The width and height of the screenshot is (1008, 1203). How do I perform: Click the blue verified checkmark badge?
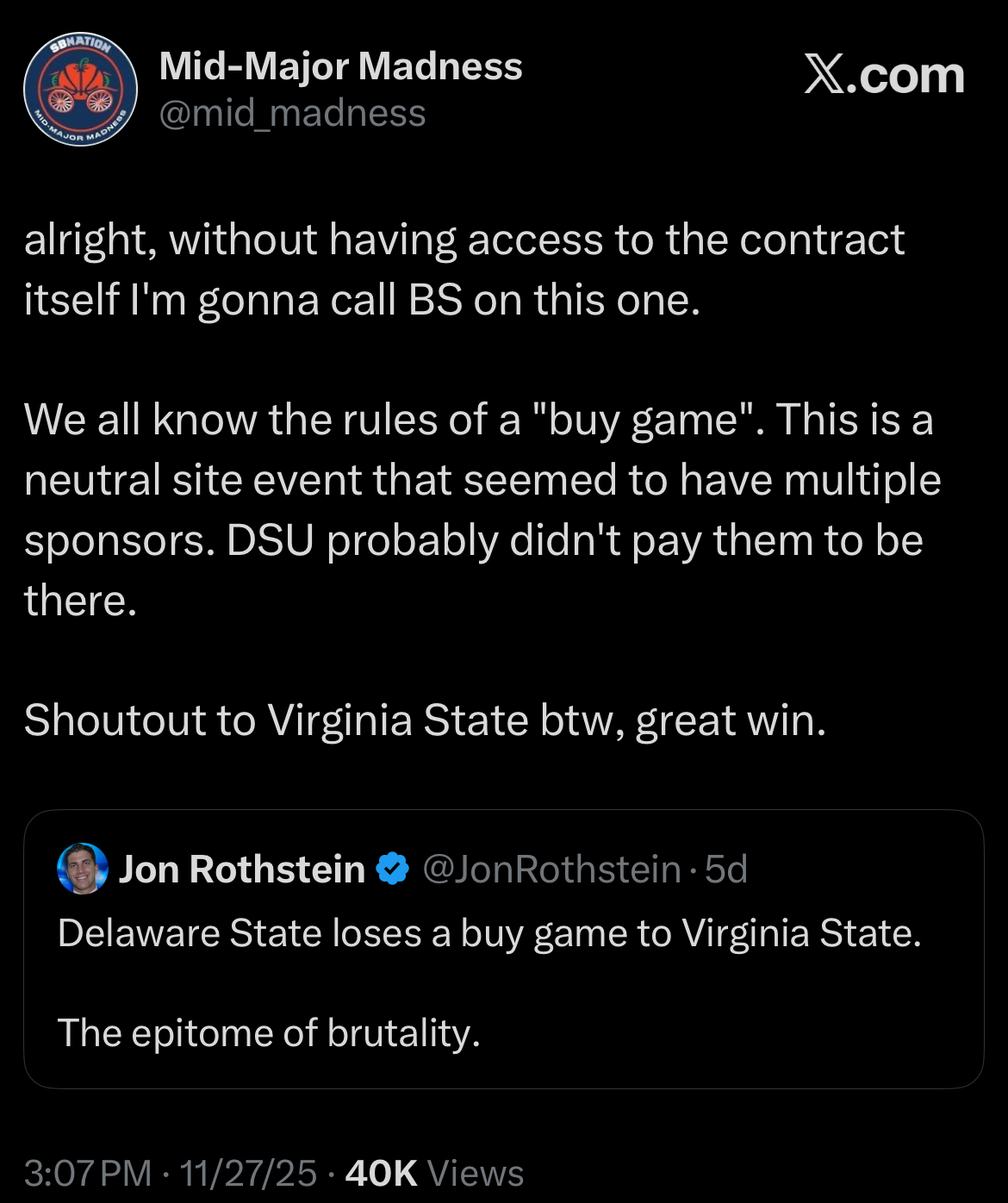click(x=393, y=869)
